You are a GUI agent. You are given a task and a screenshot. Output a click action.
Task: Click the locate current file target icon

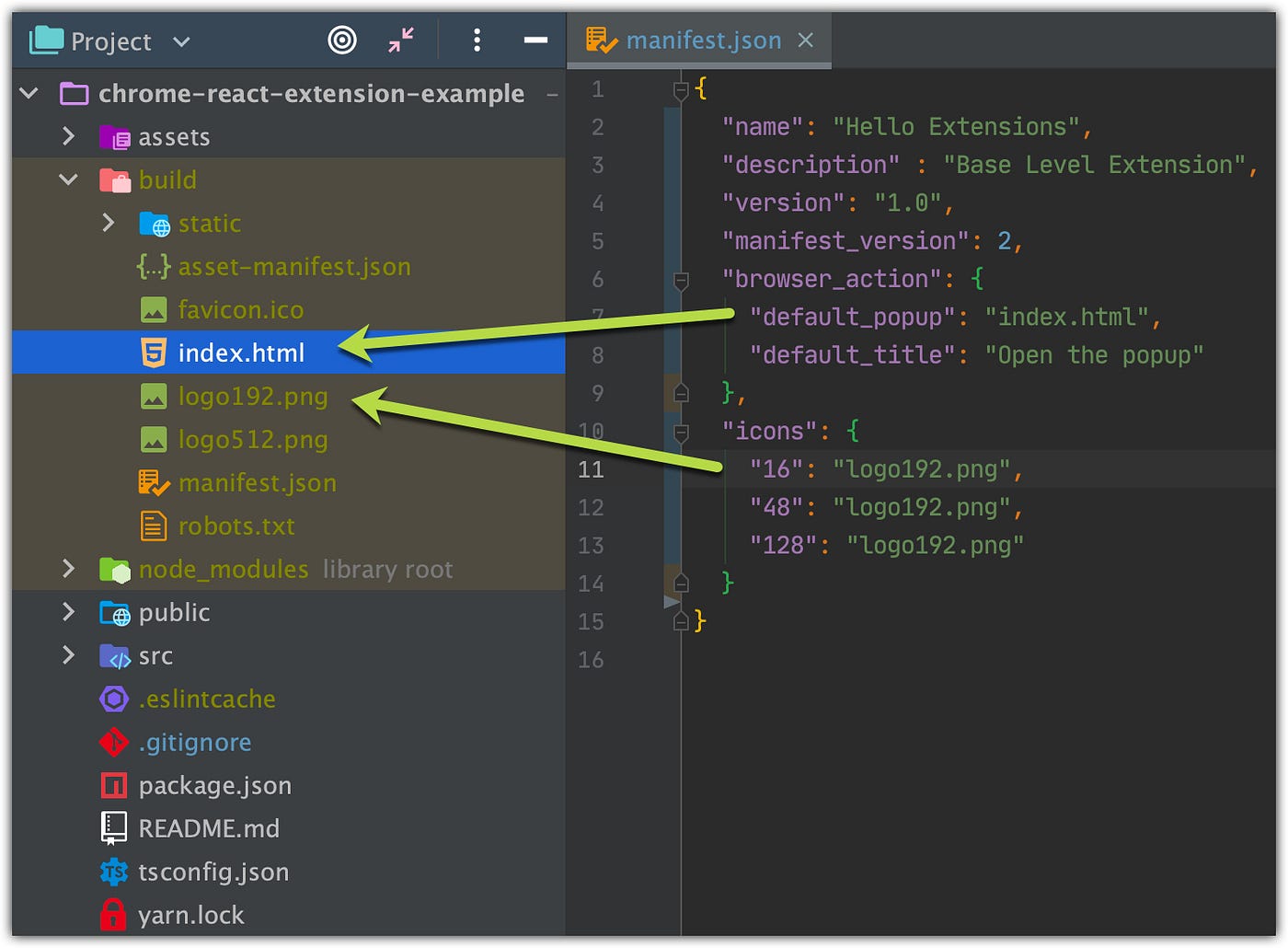(342, 40)
